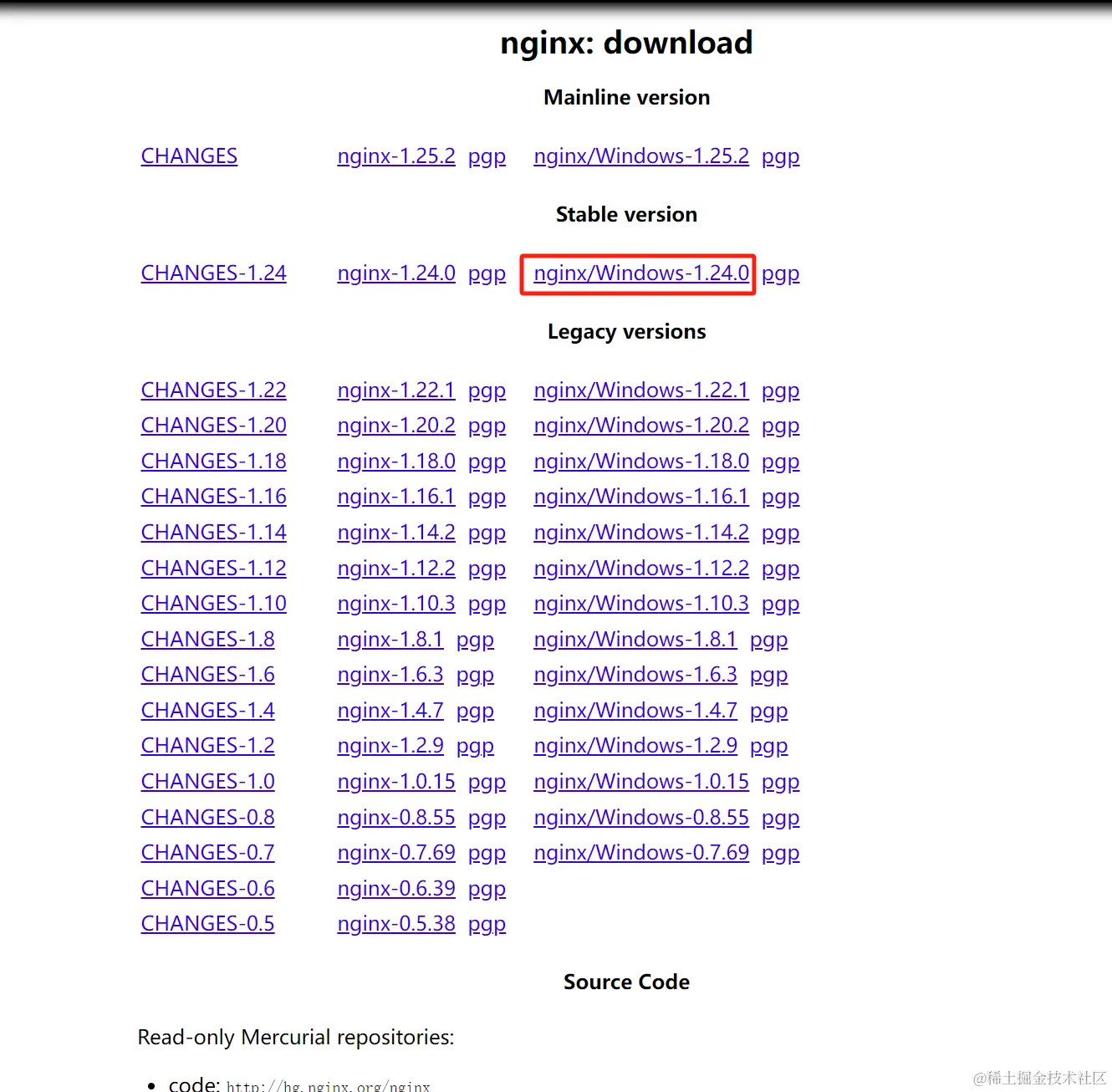This screenshot has width=1112, height=1092.
Task: Download nginx/Windows-1.12.2
Action: pyautogui.click(x=641, y=569)
